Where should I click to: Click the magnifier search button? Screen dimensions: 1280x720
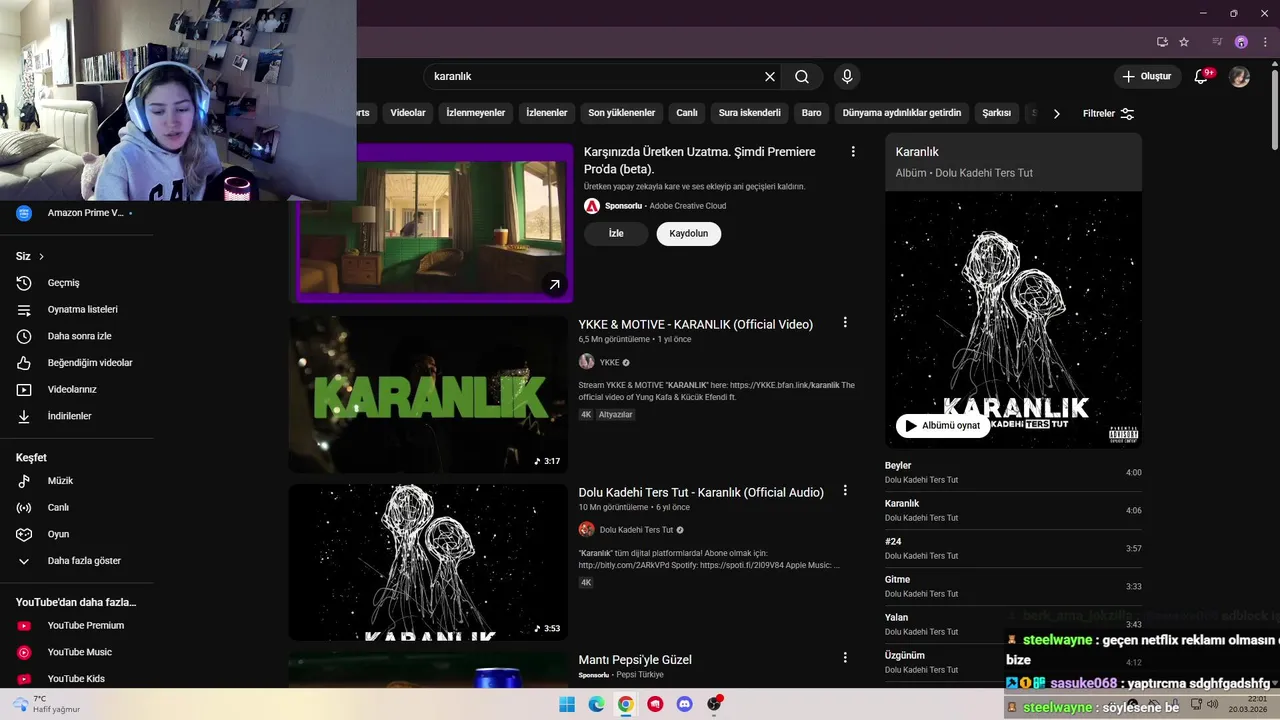coord(802,76)
